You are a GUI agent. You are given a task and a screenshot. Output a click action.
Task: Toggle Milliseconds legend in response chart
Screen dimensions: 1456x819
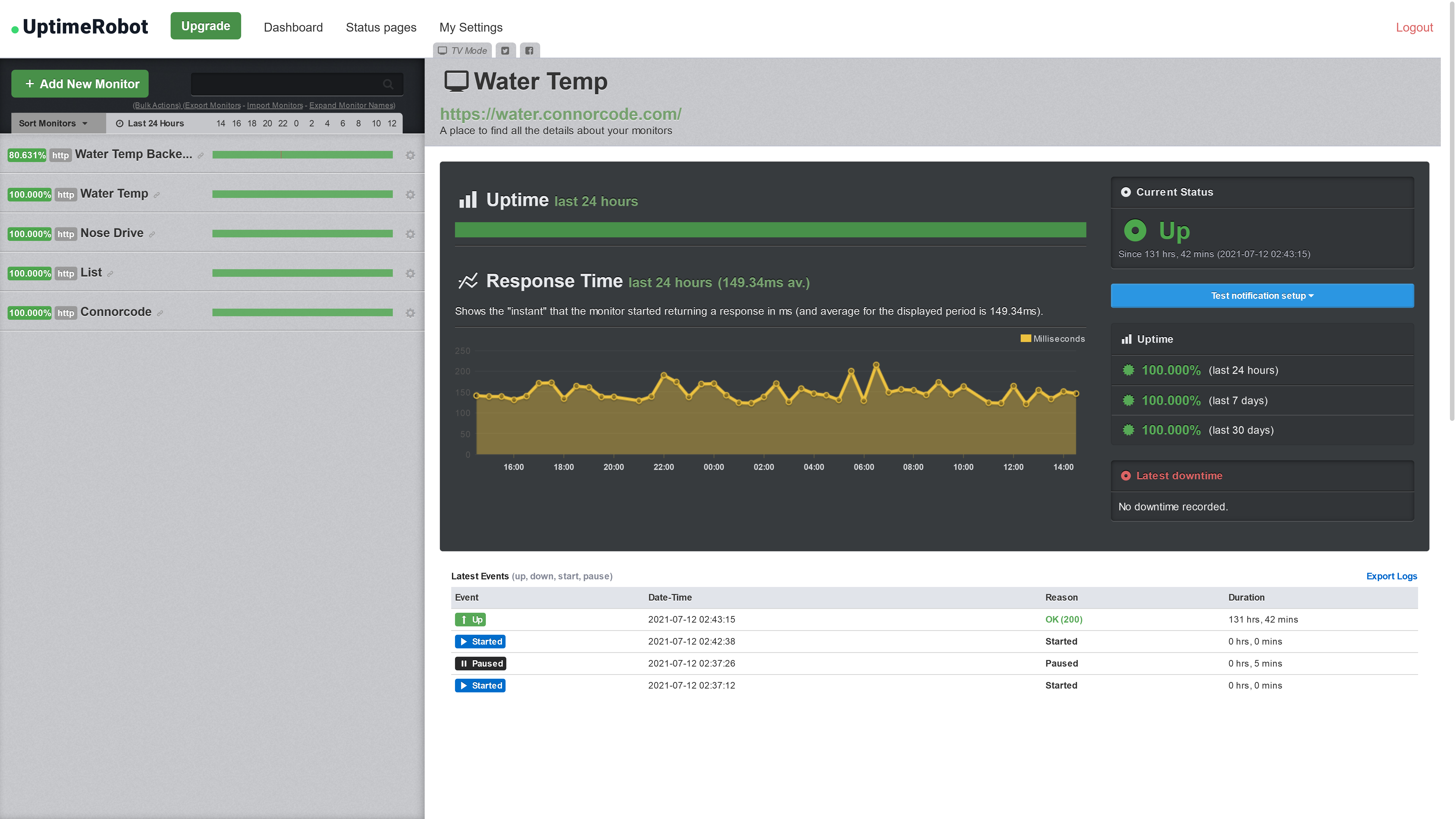[1052, 338]
